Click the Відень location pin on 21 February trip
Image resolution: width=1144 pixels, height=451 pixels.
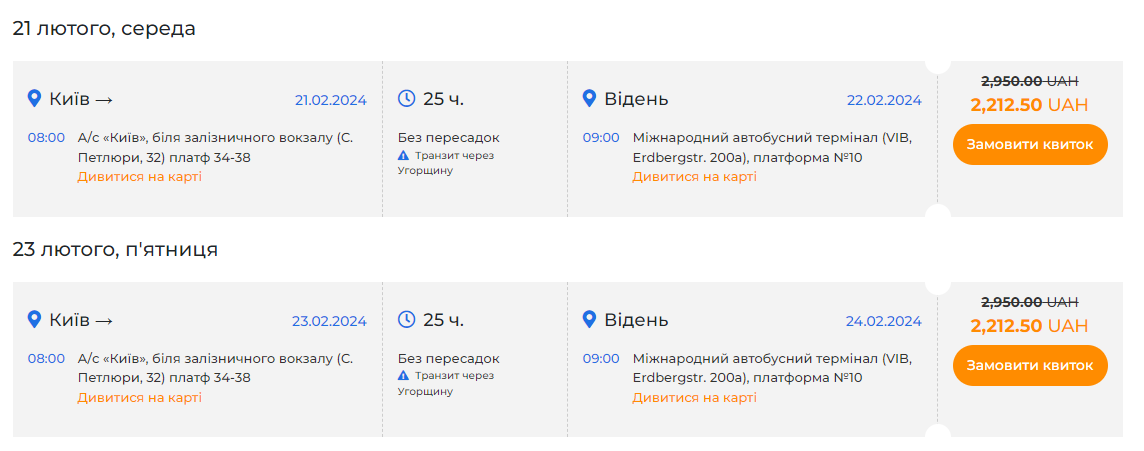coord(590,99)
